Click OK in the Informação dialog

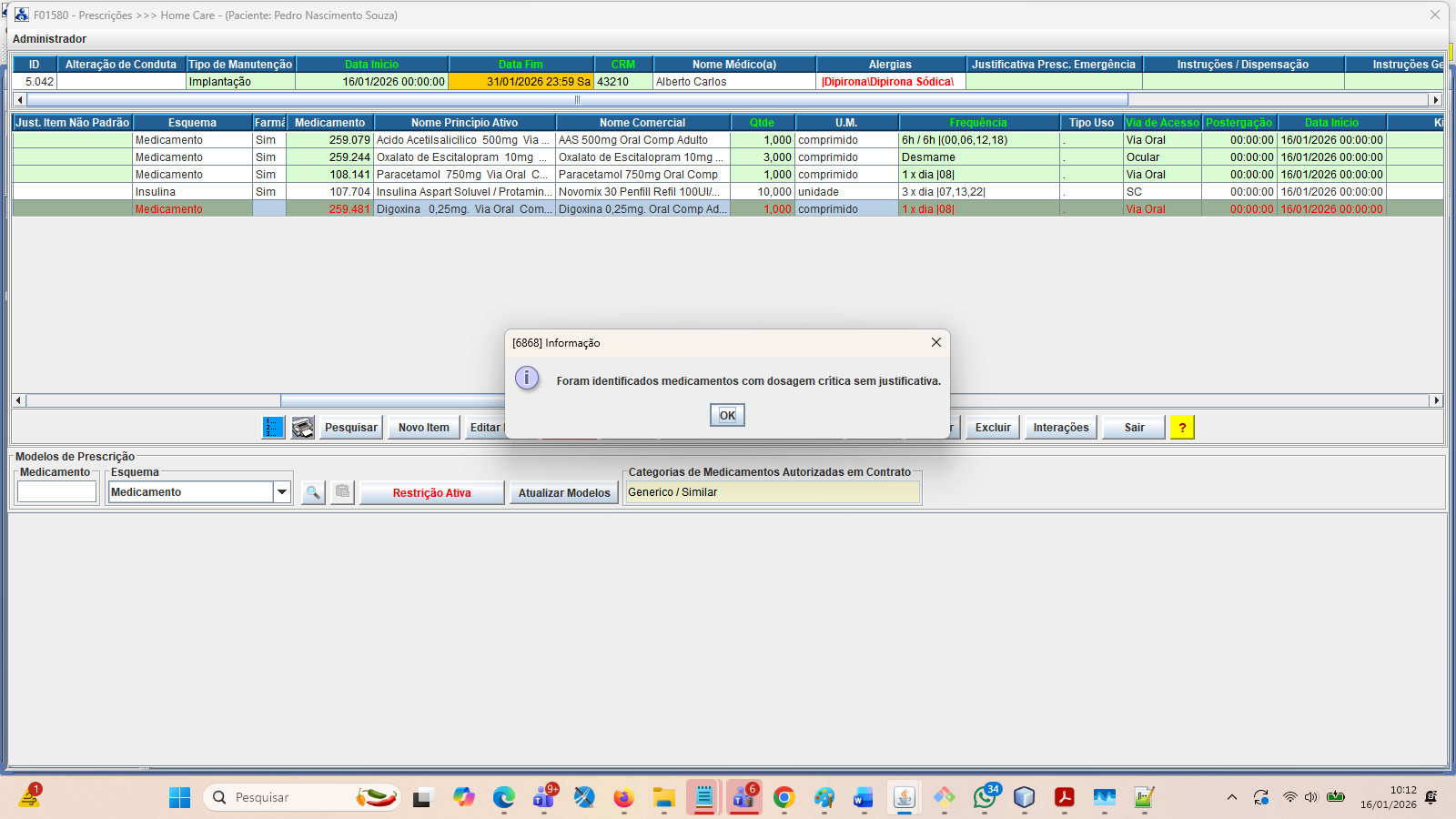click(x=727, y=415)
